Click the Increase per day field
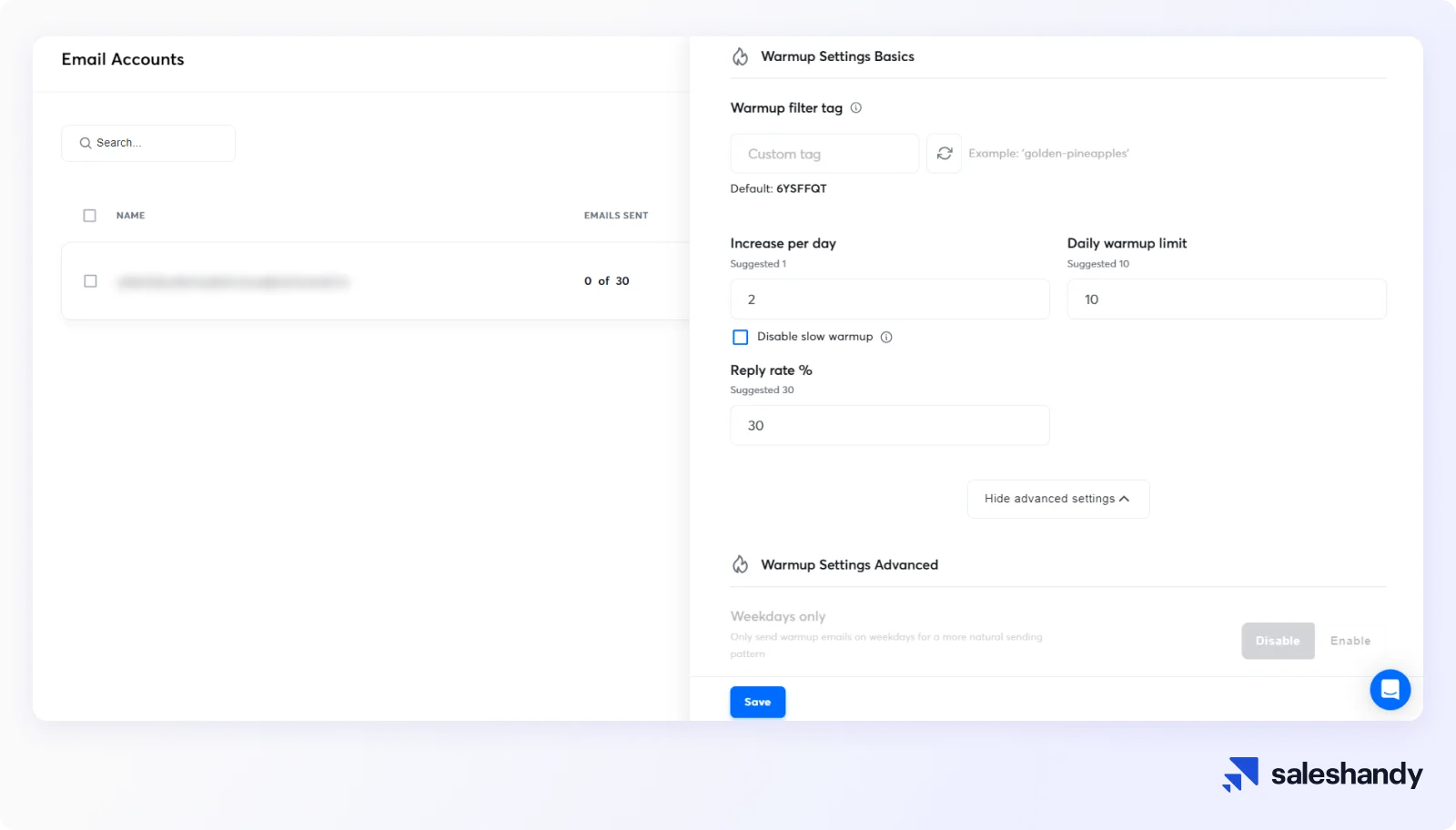The height and width of the screenshot is (830, 1456). click(889, 299)
